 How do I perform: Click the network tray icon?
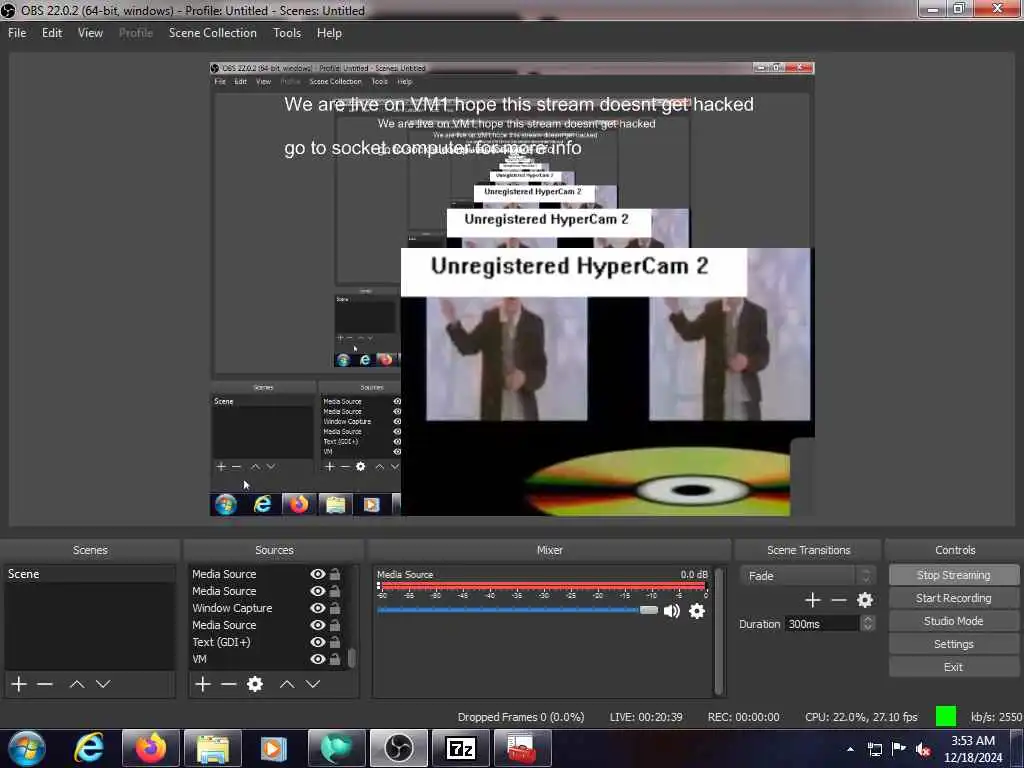point(874,749)
